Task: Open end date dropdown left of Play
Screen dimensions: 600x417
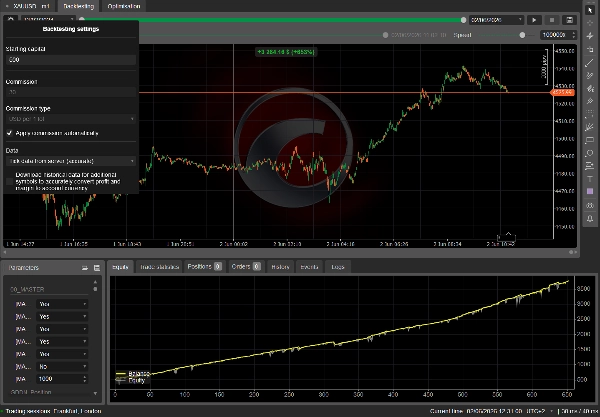Action: click(496, 20)
